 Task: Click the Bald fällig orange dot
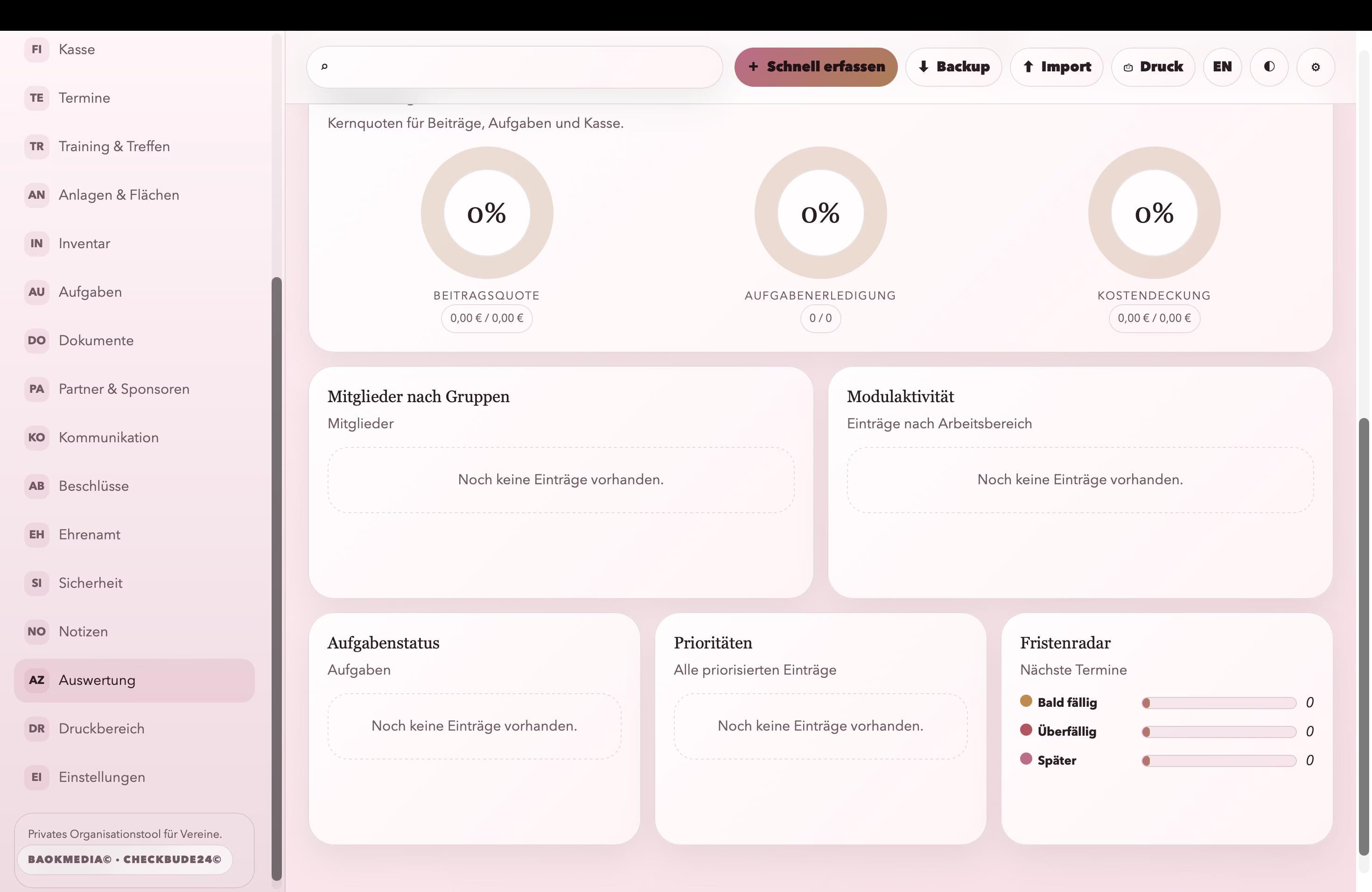click(1026, 701)
